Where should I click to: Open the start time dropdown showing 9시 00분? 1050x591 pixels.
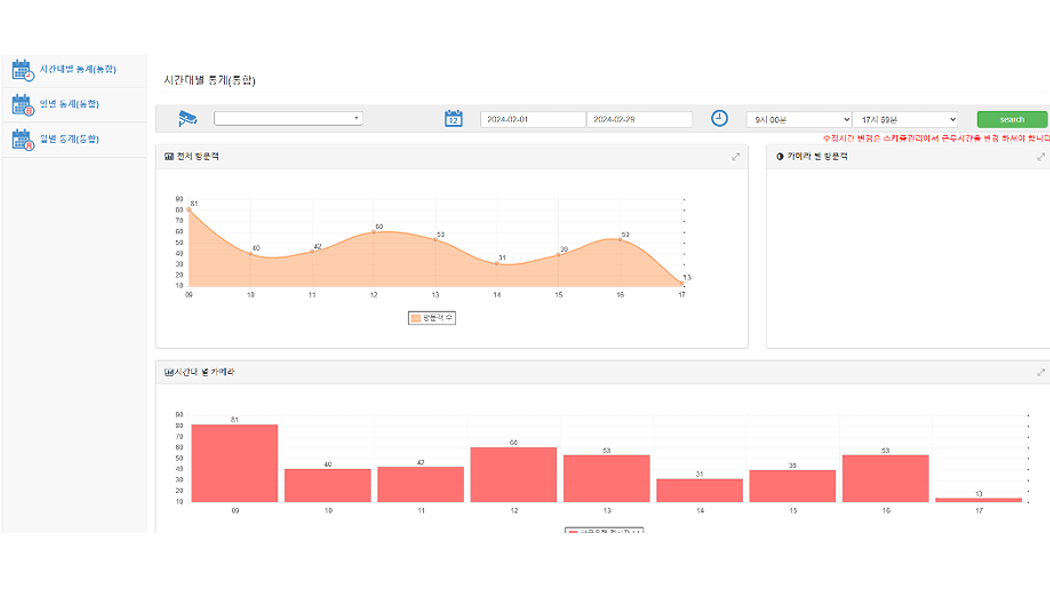click(x=799, y=119)
